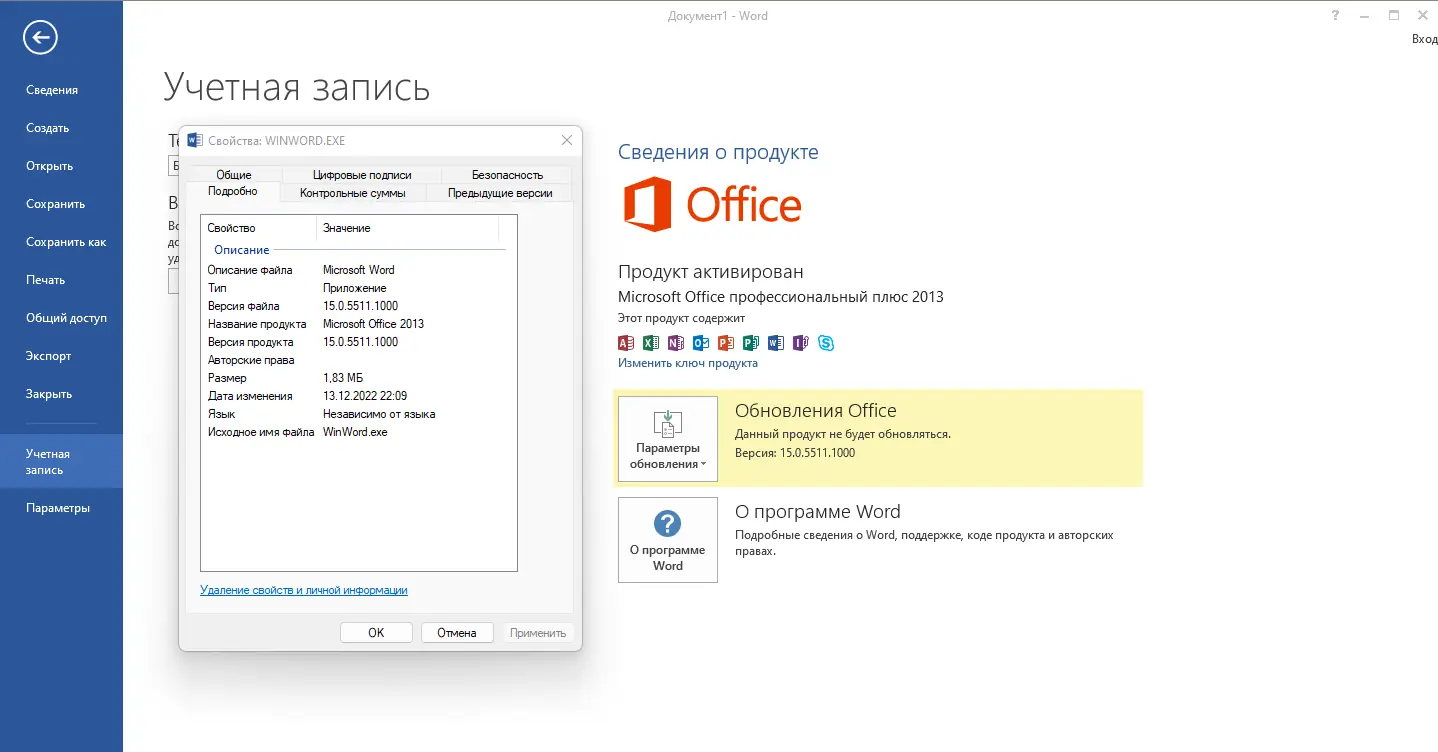The width and height of the screenshot is (1438, 752).
Task: Select the Microsoft Word value in the list
Action: click(359, 270)
